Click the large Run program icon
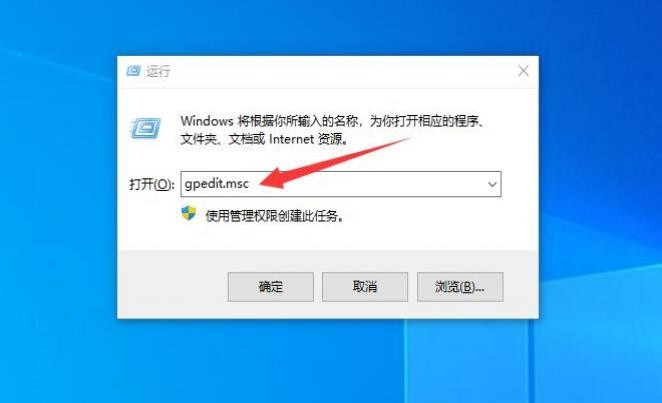 [x=146, y=128]
